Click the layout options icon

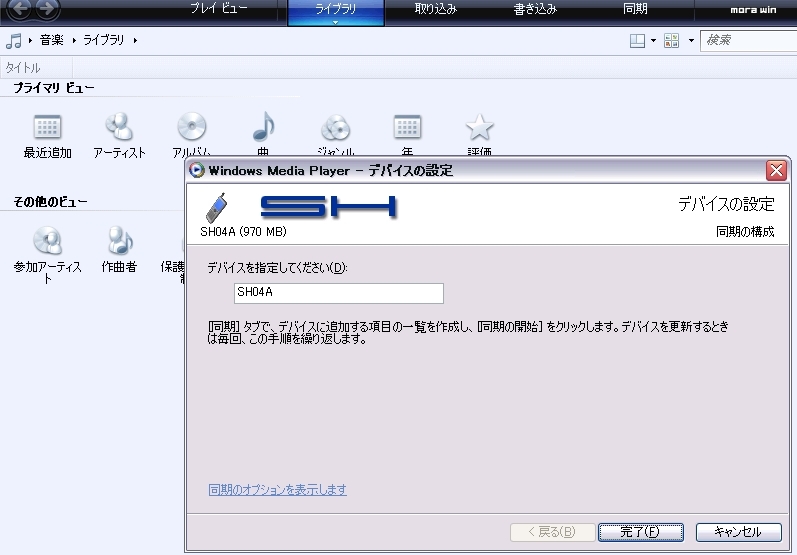point(637,41)
